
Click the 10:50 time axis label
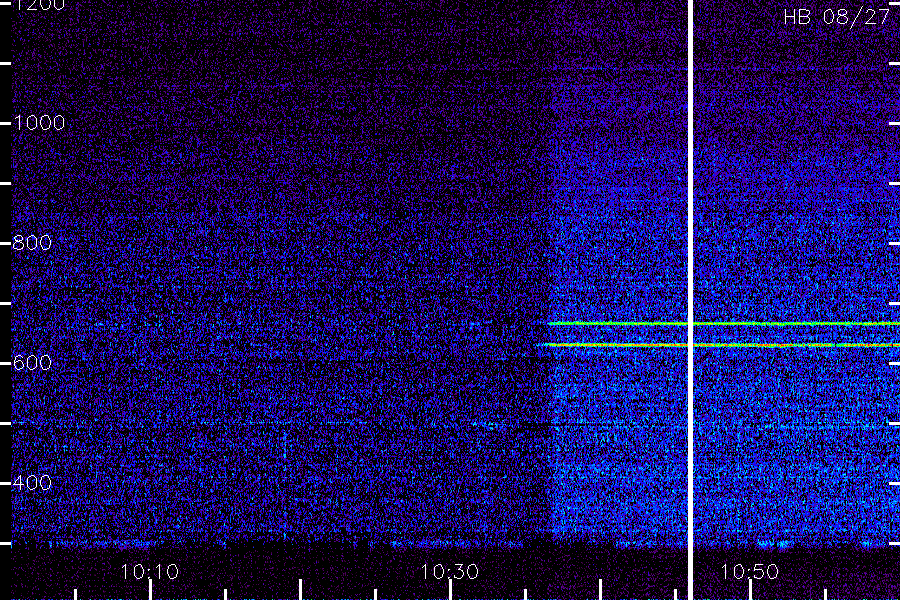[x=749, y=572]
